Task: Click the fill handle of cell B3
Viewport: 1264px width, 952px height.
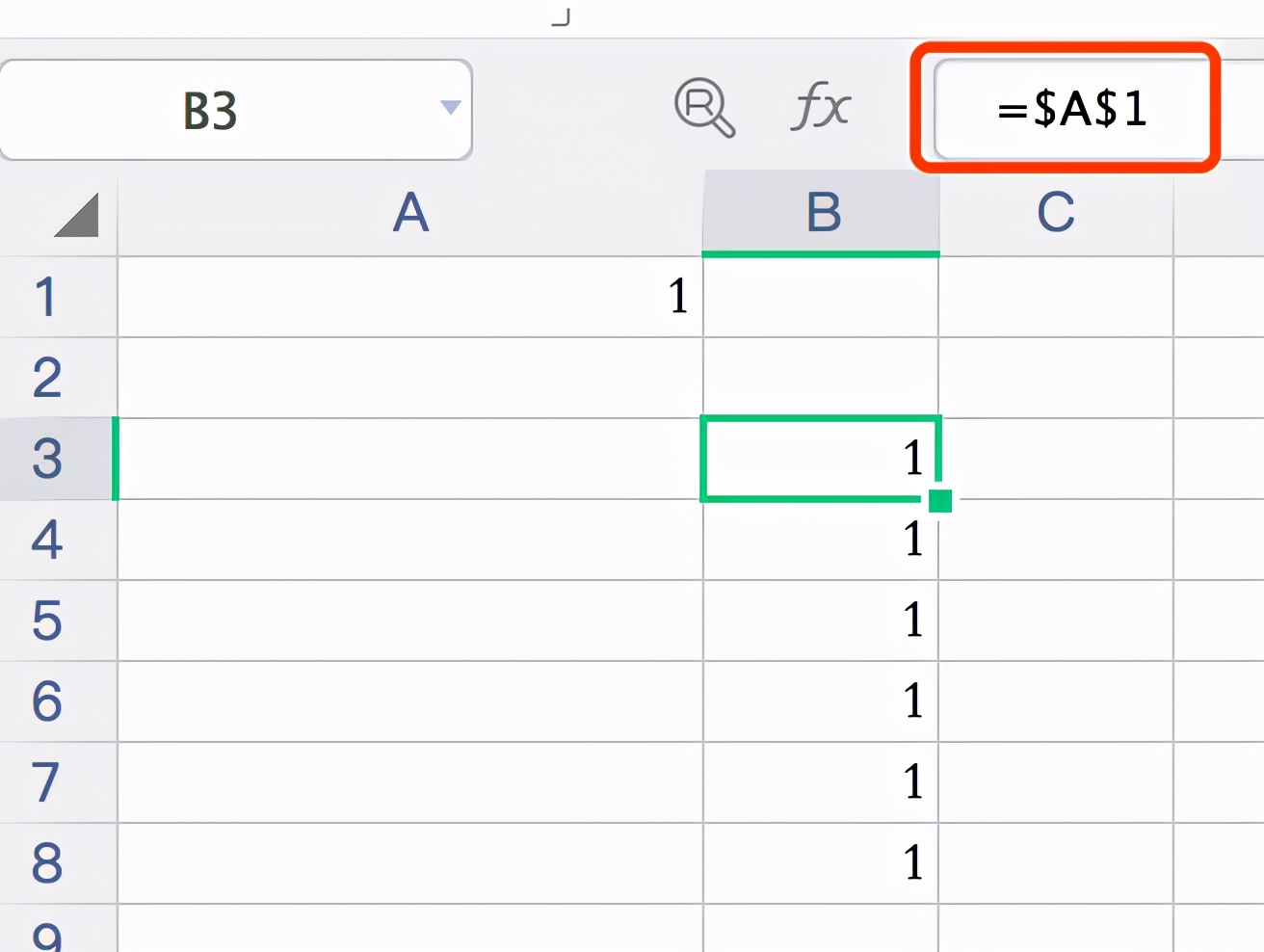Action: (940, 501)
